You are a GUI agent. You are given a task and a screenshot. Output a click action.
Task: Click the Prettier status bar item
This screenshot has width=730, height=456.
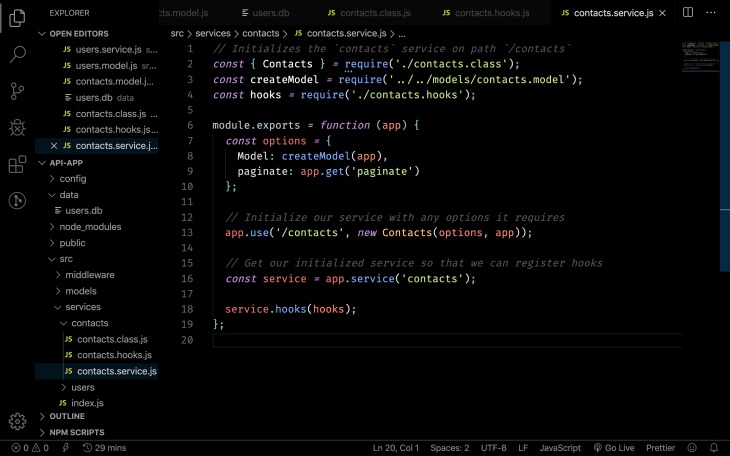pos(660,448)
